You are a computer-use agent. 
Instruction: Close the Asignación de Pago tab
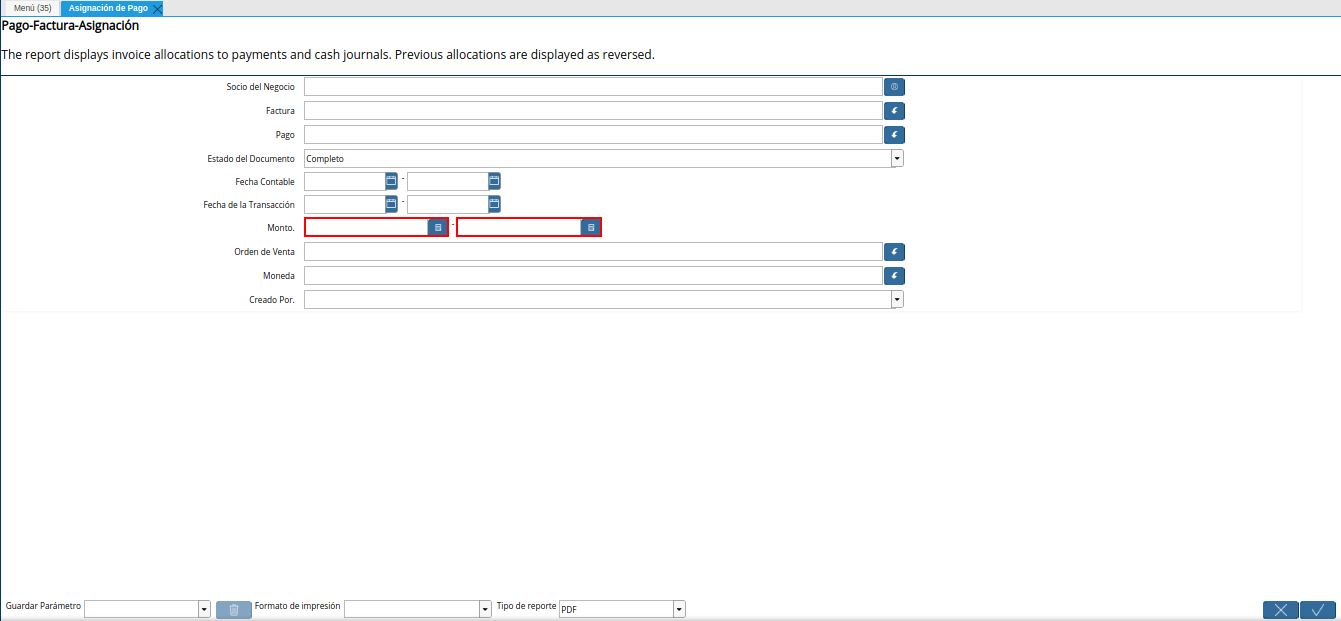[x=157, y=8]
